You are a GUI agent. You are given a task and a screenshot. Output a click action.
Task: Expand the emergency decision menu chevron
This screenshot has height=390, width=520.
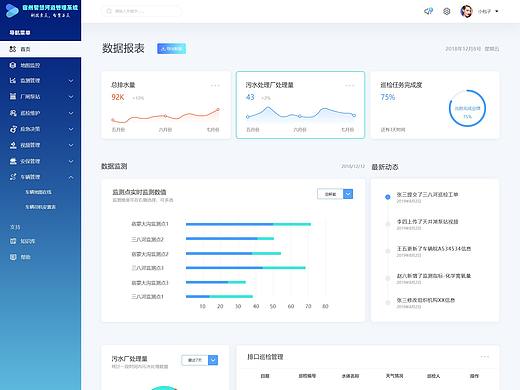coord(71,129)
